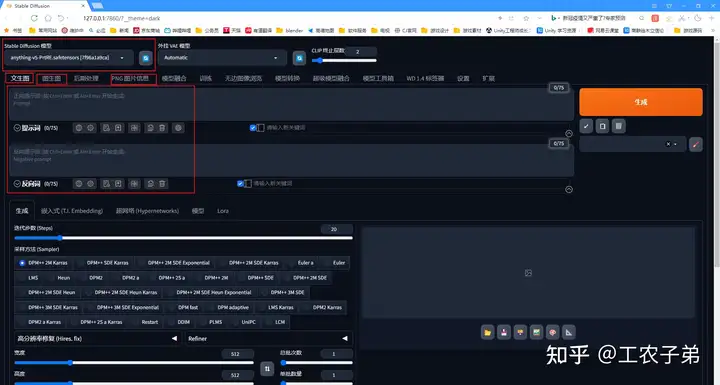Click the orange 生成 generate button
Image resolution: width=720 pixels, height=385 pixels.
coord(641,102)
